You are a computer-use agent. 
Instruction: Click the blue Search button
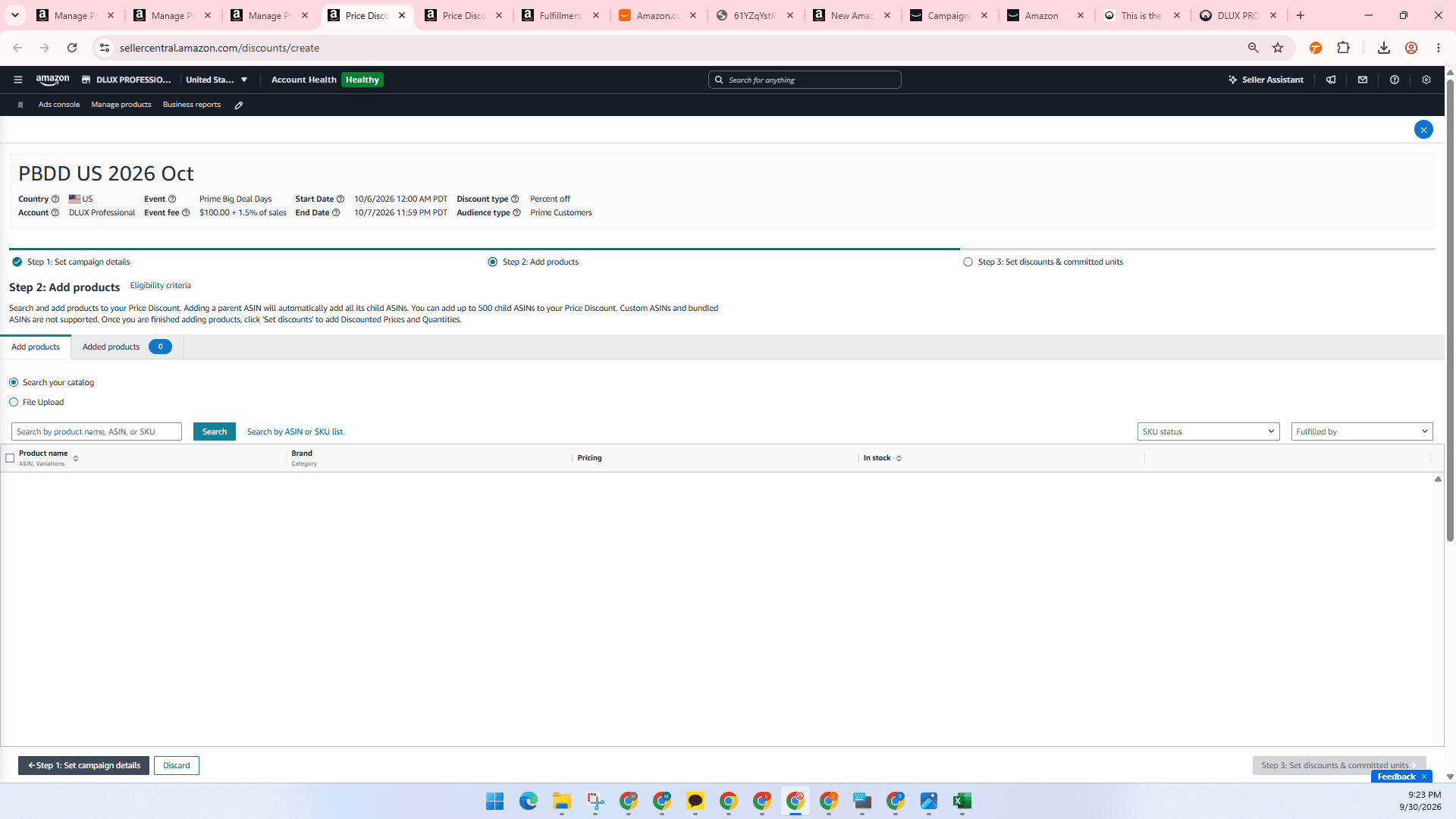coord(215,431)
